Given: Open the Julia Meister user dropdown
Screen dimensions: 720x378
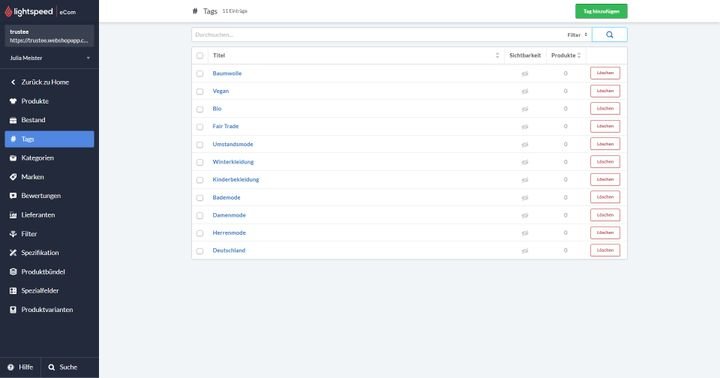Looking at the screenshot, I should click(x=50, y=58).
